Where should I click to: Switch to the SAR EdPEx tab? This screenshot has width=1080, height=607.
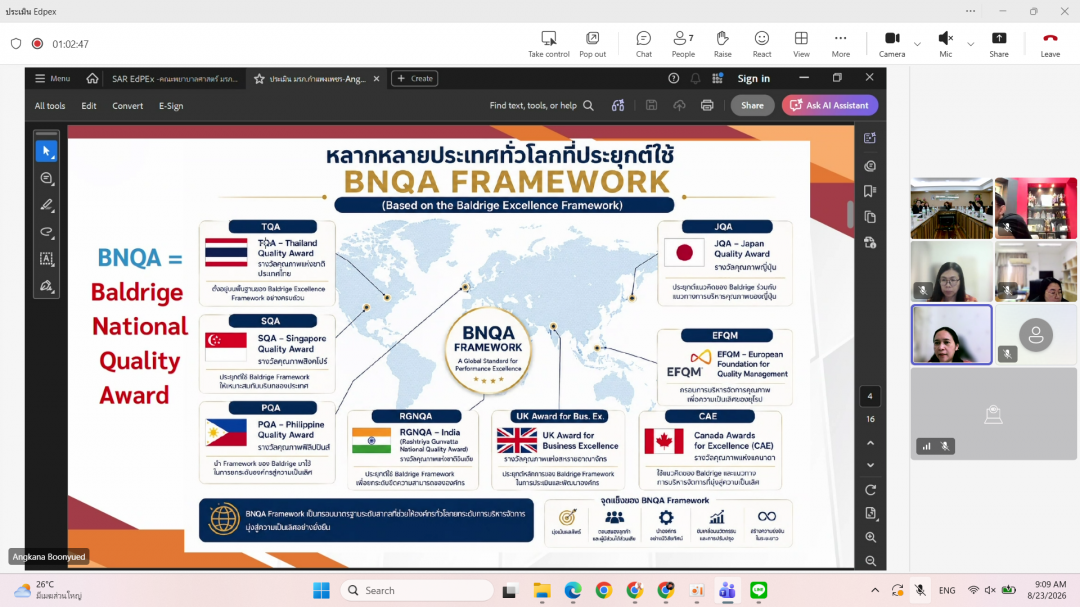[174, 79]
